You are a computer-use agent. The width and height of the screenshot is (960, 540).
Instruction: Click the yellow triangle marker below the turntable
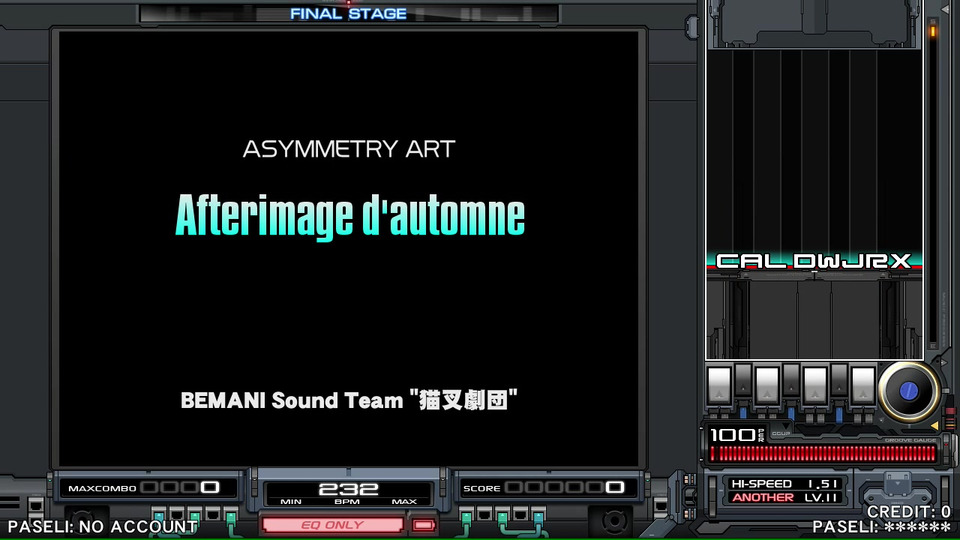tap(934, 425)
